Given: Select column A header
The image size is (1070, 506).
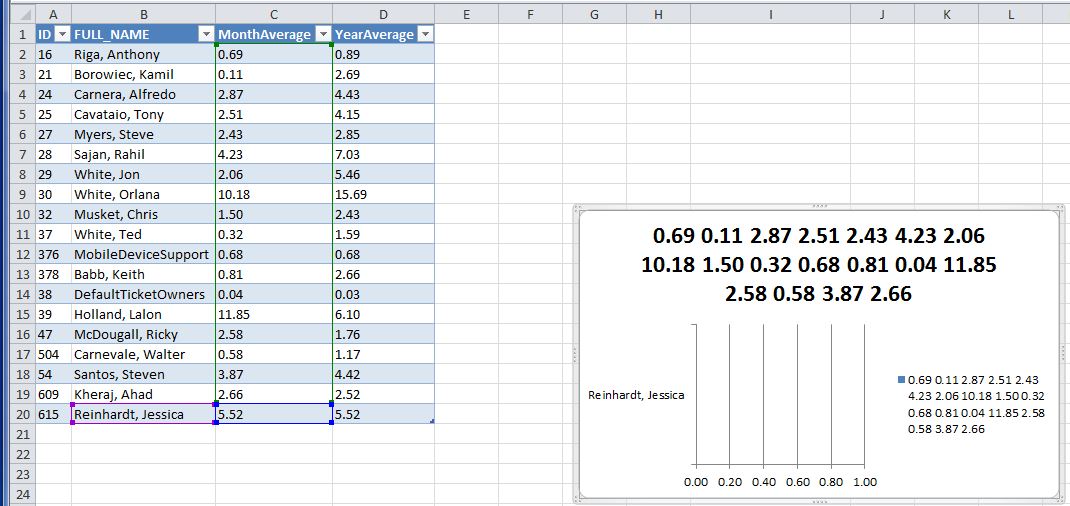Looking at the screenshot, I should point(53,14).
